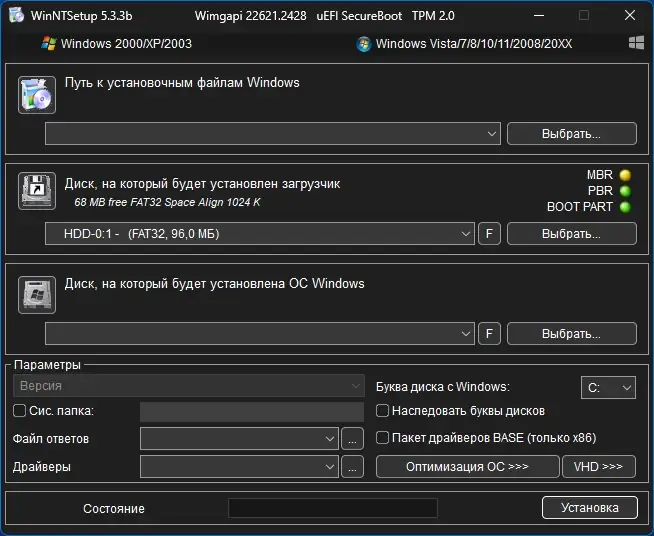Minimize the WinNTSetup window
Screen dimensions: 654x536
coord(539,15)
